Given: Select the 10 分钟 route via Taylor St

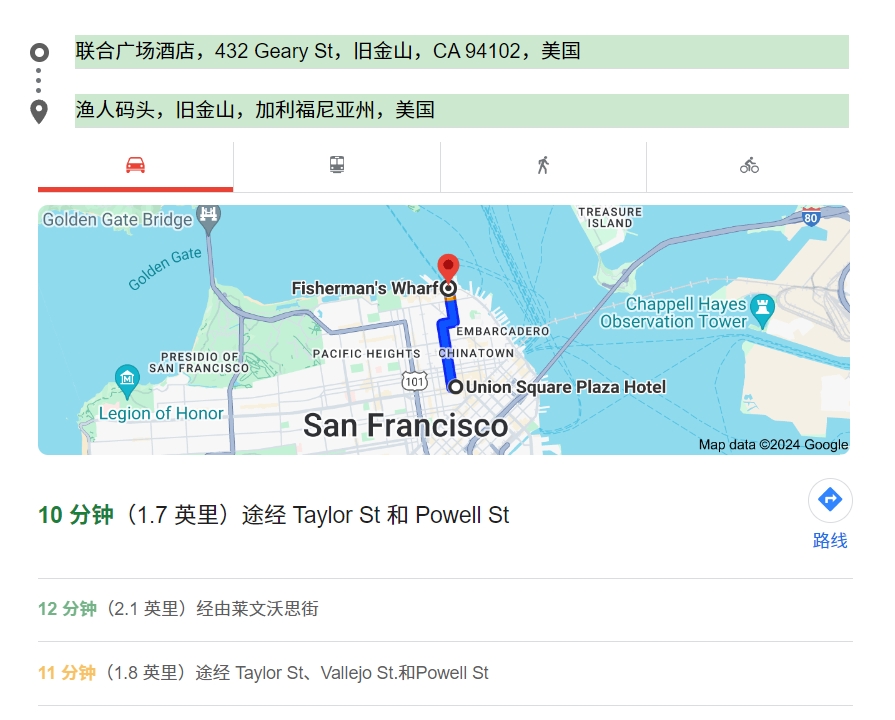Looking at the screenshot, I should tap(274, 516).
